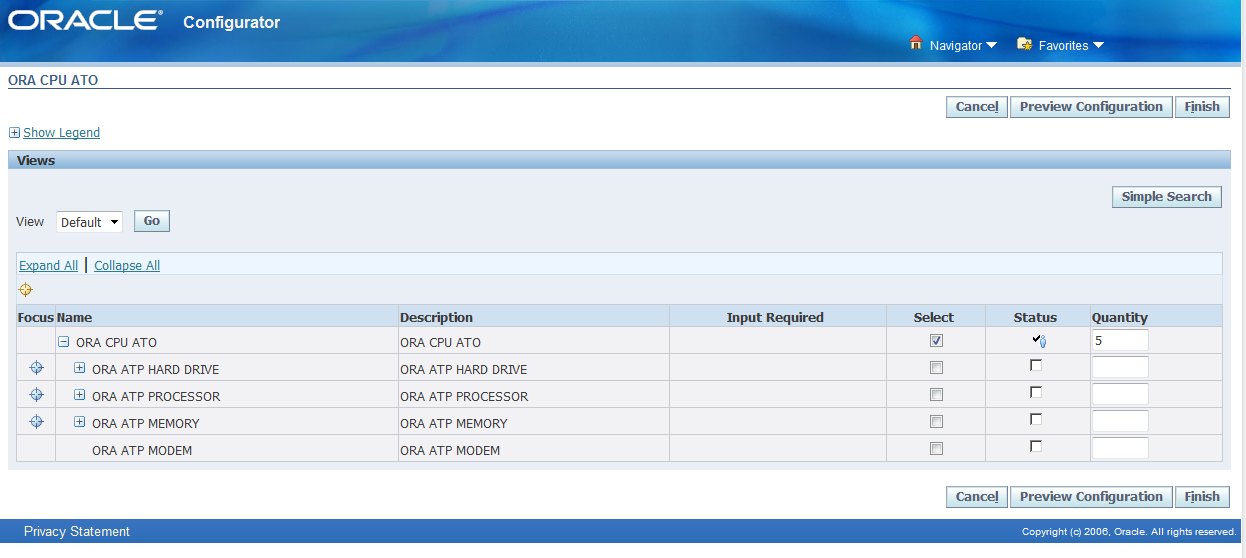Image resolution: width=1246 pixels, height=558 pixels.
Task: Toggle Status box for ORA ATP HARD DRIVE
Action: click(x=1036, y=365)
